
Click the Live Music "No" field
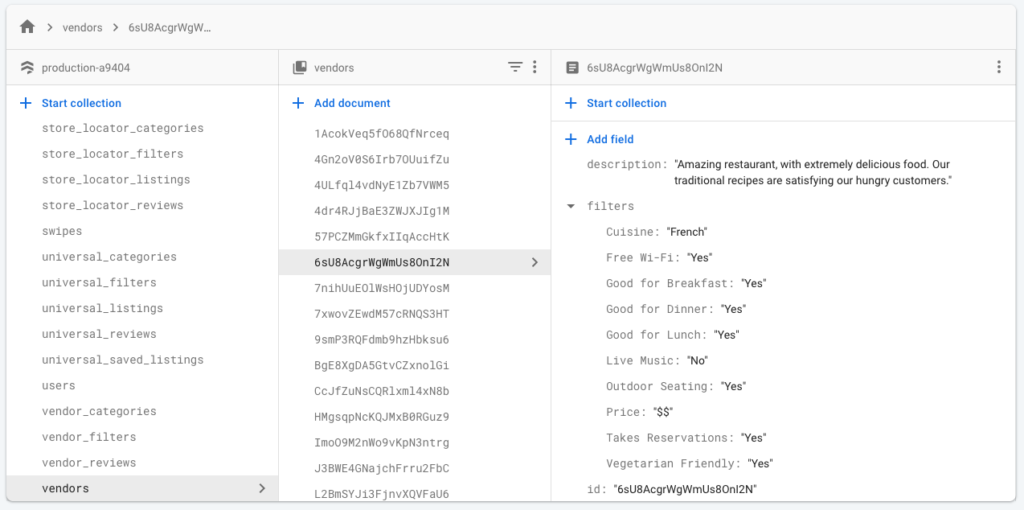[x=658, y=360]
